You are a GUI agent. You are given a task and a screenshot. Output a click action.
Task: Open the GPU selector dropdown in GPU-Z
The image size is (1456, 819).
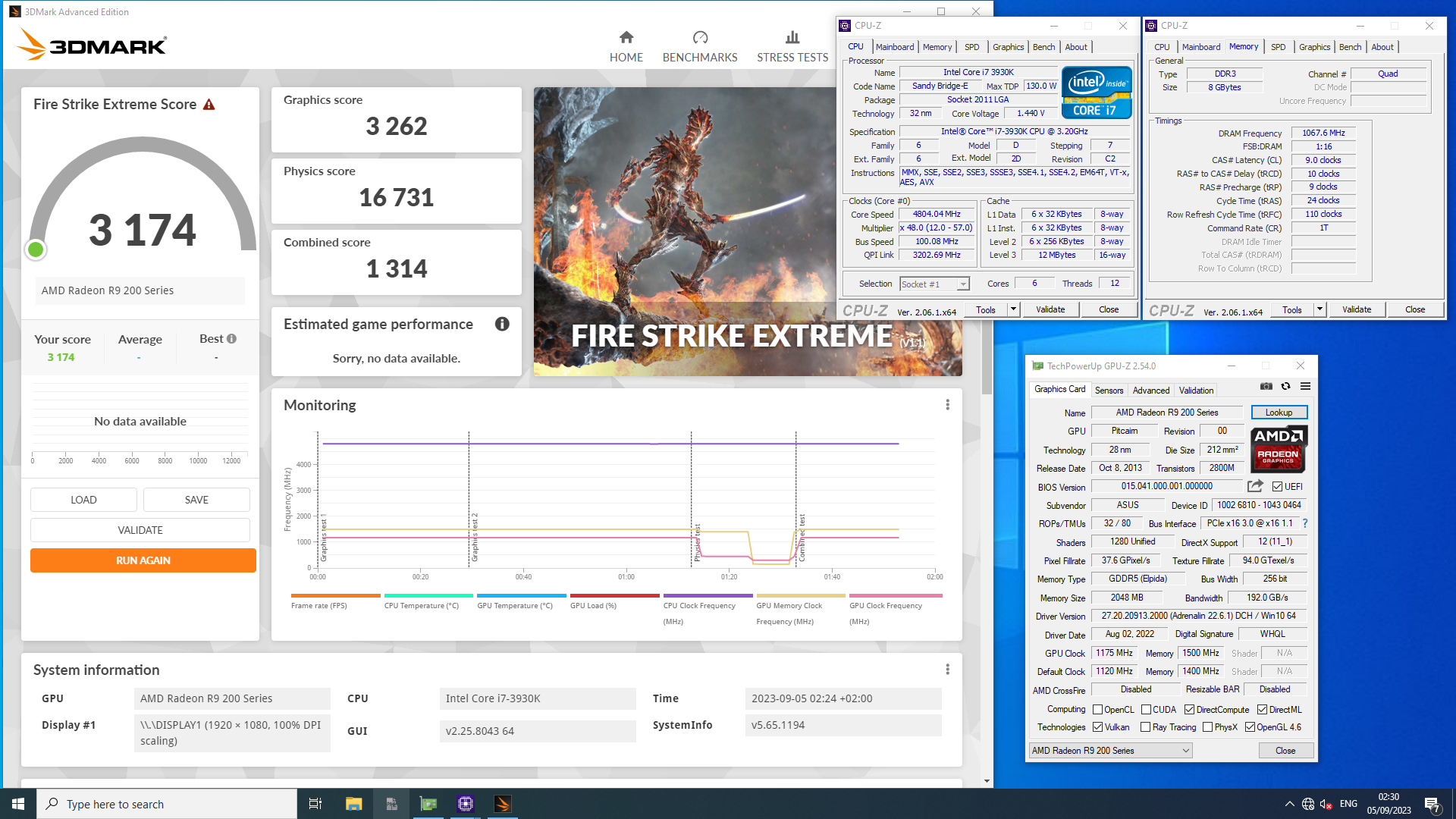click(x=1110, y=751)
